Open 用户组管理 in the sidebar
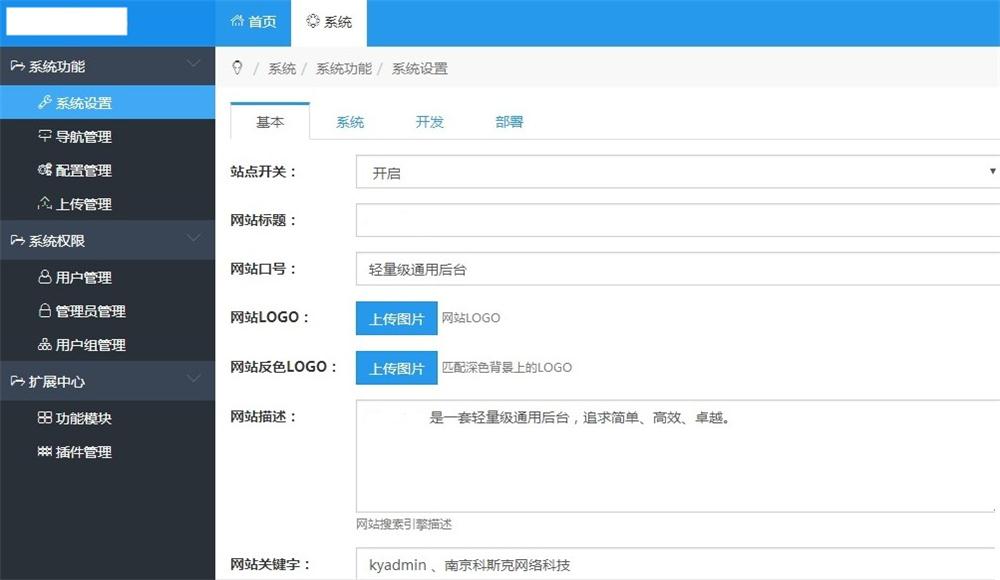This screenshot has height=580, width=1000. pos(107,345)
